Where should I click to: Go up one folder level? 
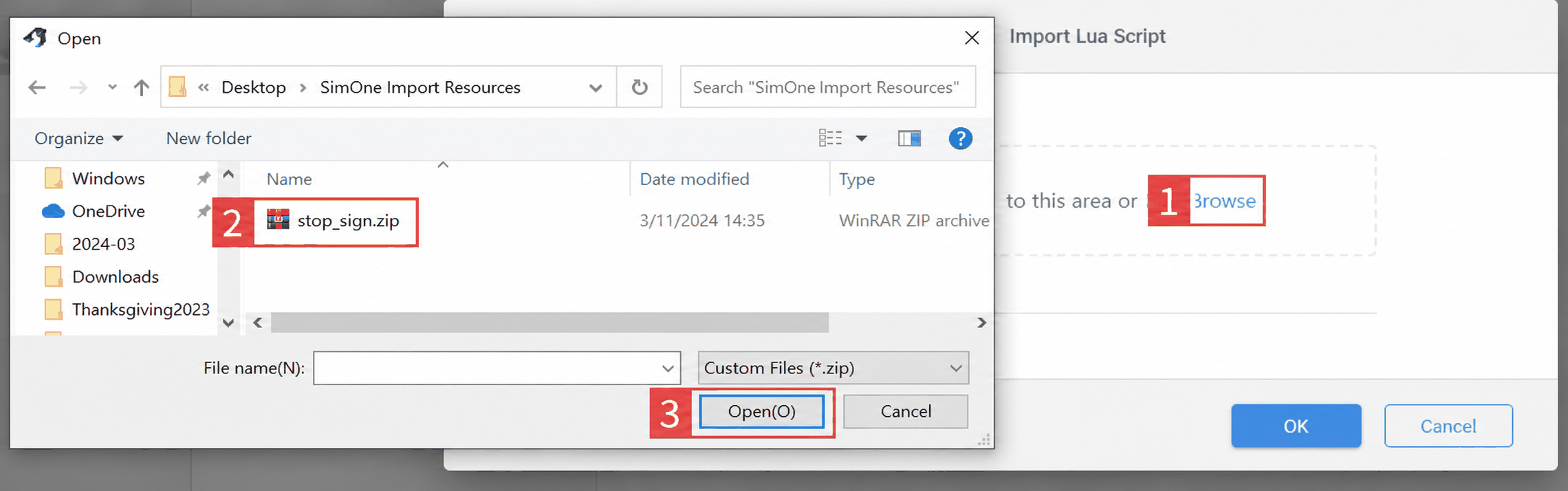coord(141,87)
